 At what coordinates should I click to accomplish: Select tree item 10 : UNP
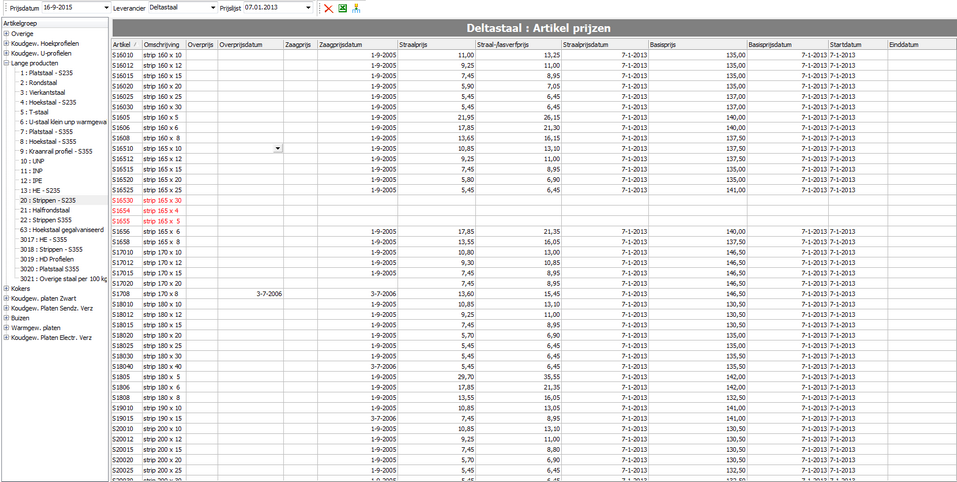tap(32, 161)
